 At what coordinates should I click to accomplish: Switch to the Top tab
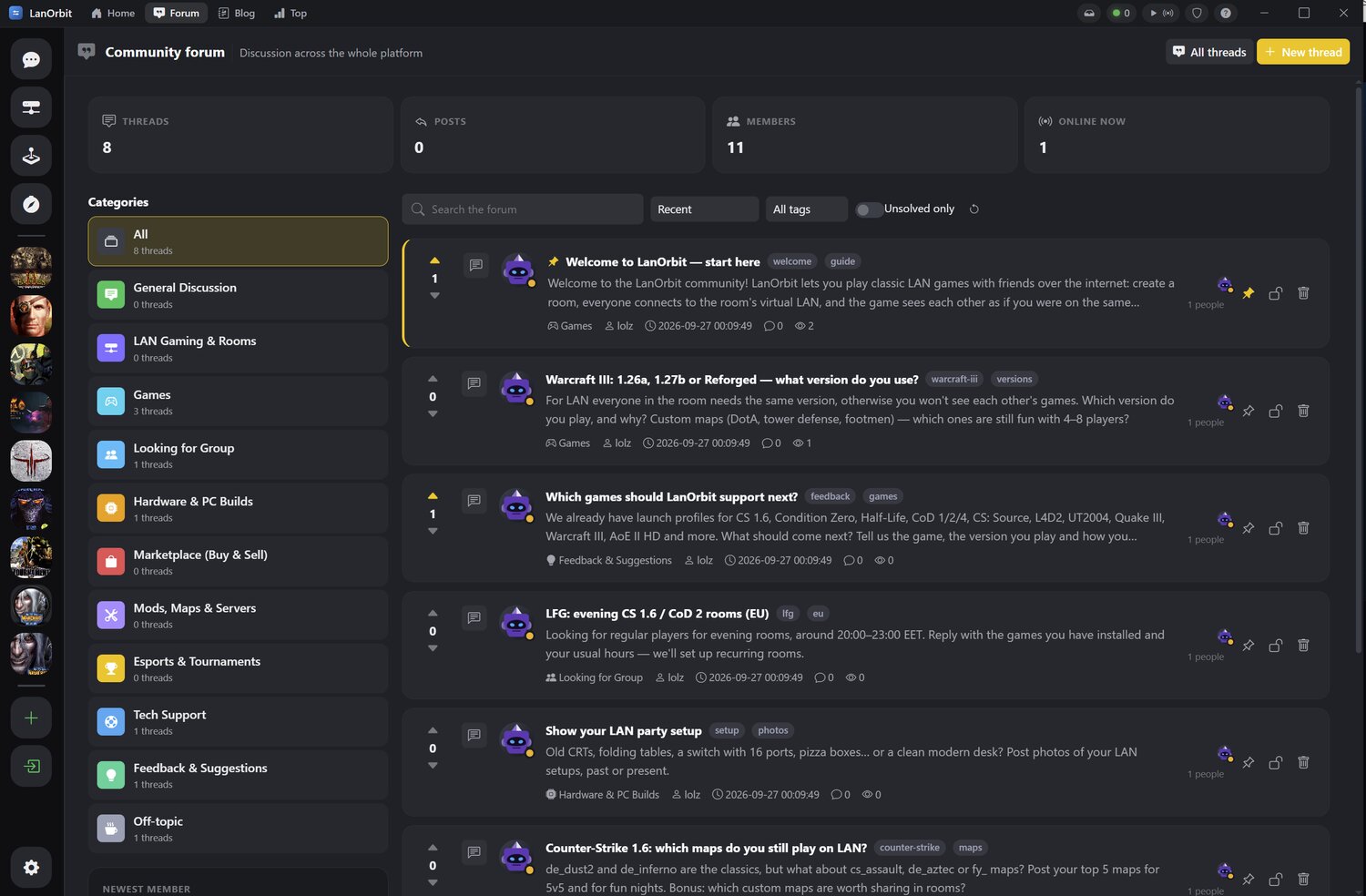pos(291,13)
